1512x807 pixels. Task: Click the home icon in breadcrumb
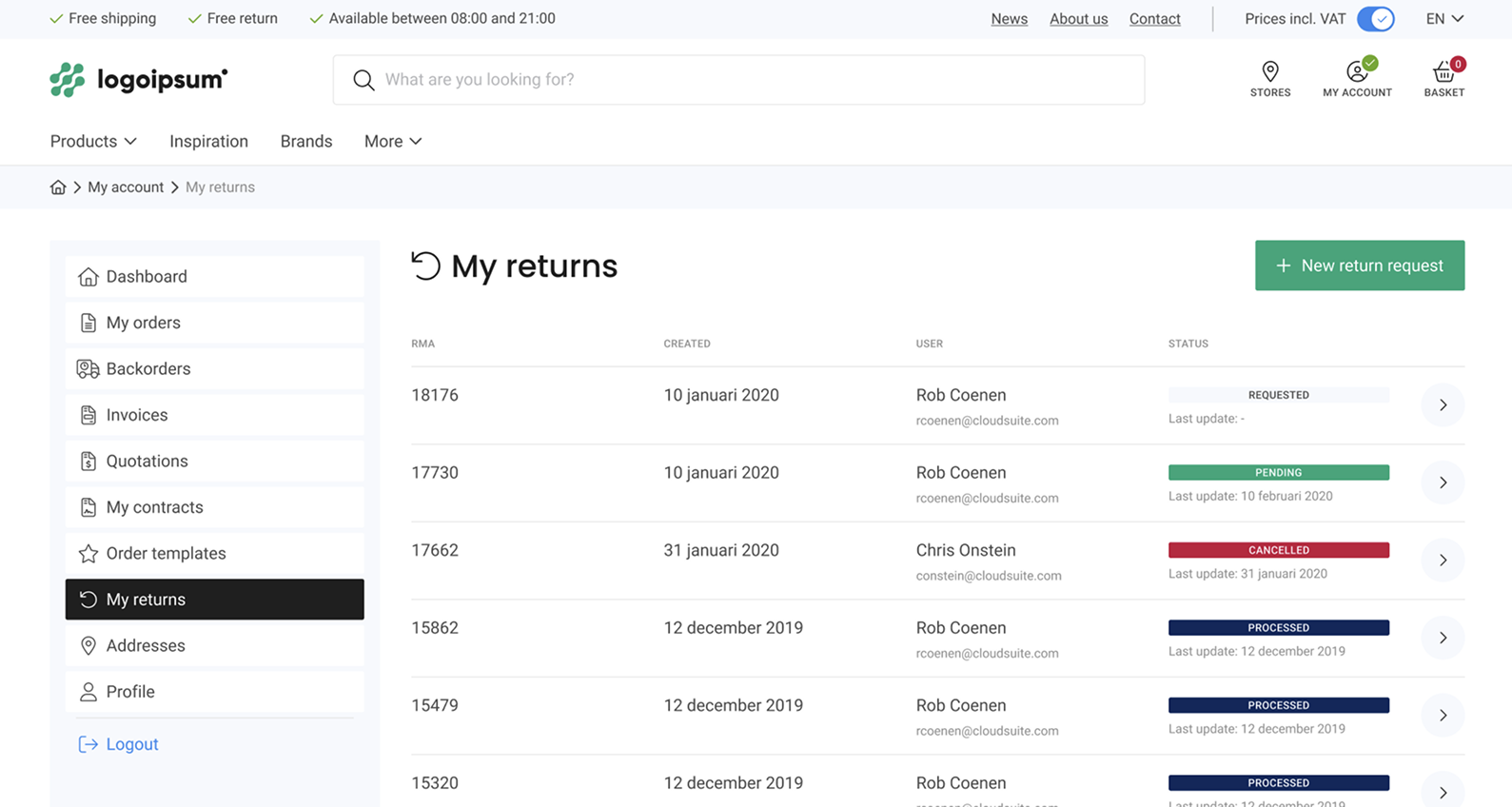(x=58, y=187)
